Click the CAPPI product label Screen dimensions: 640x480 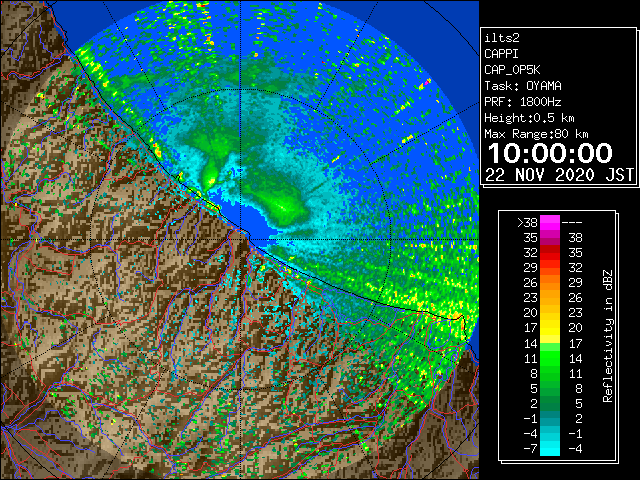point(501,54)
